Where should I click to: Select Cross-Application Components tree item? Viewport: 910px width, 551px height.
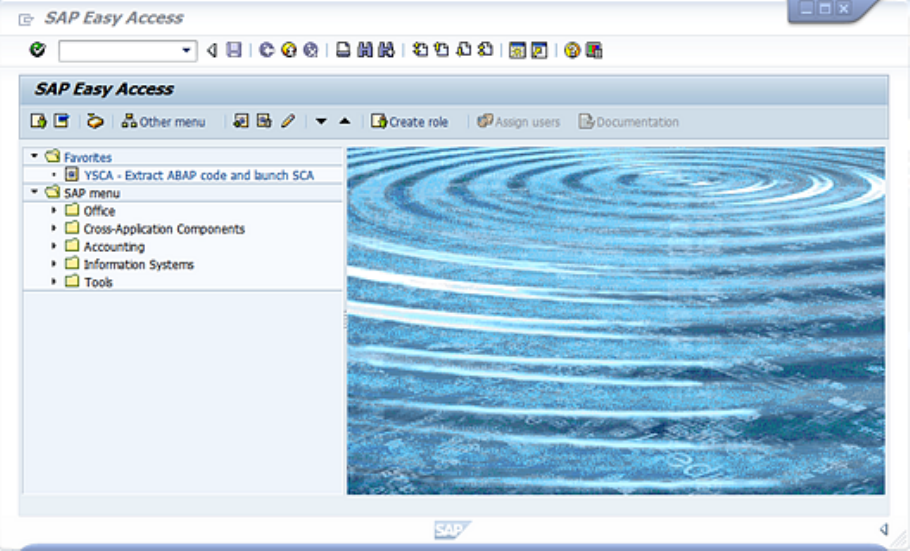[164, 229]
